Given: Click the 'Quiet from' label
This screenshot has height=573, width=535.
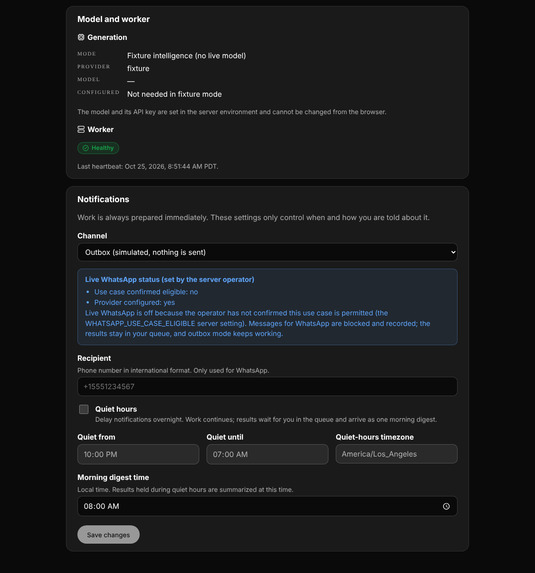Looking at the screenshot, I should [x=96, y=437].
